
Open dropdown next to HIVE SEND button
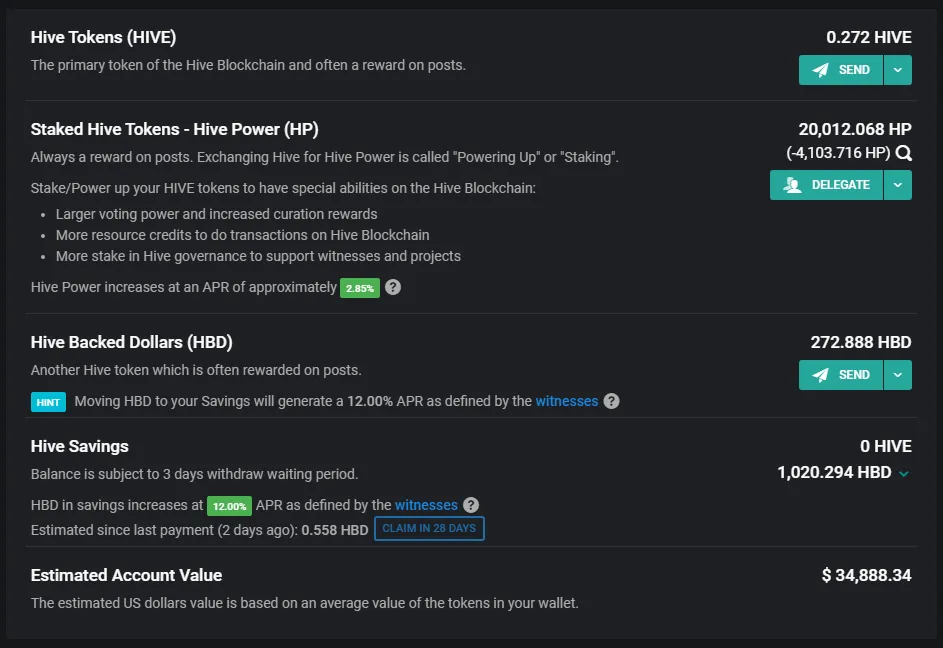[x=898, y=70]
